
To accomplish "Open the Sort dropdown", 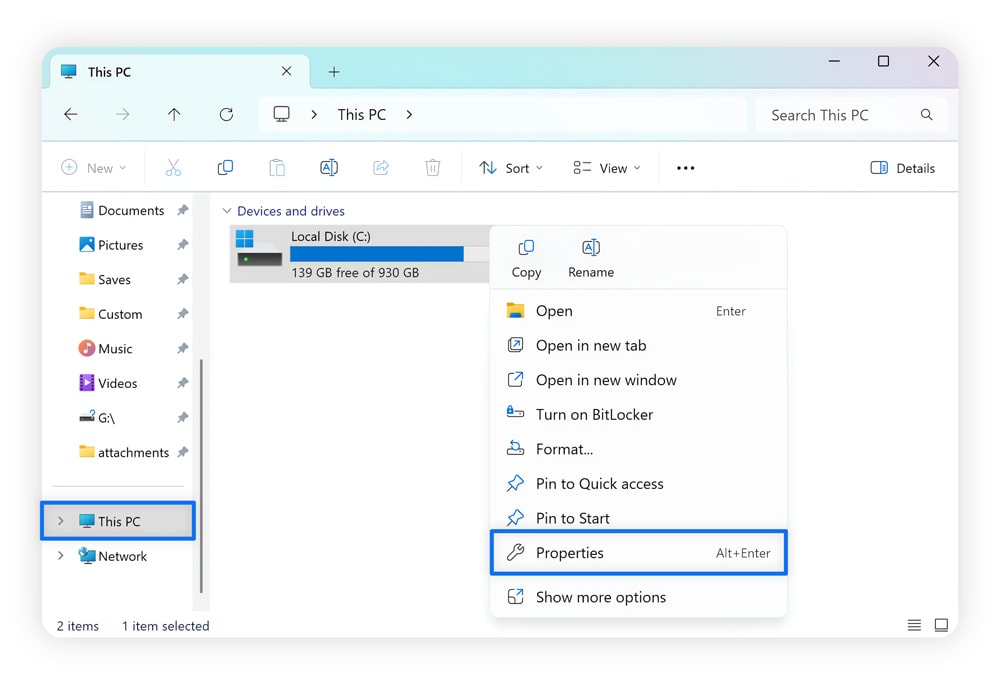I will [x=511, y=168].
